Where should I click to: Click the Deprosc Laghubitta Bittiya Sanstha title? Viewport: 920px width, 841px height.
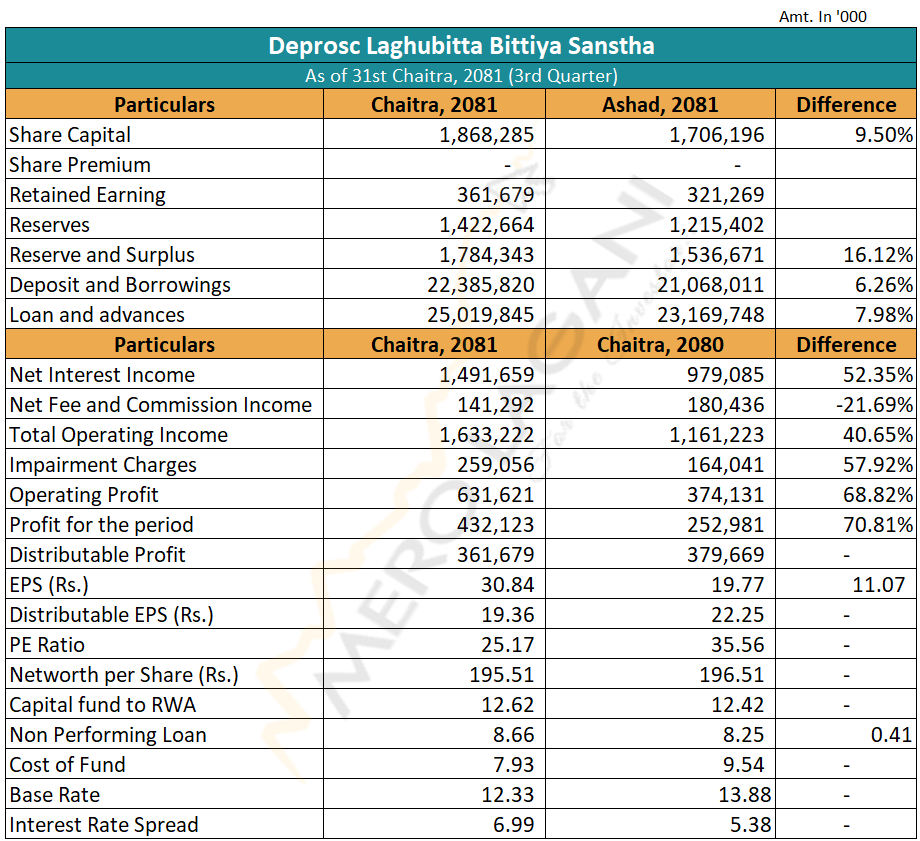[461, 46]
